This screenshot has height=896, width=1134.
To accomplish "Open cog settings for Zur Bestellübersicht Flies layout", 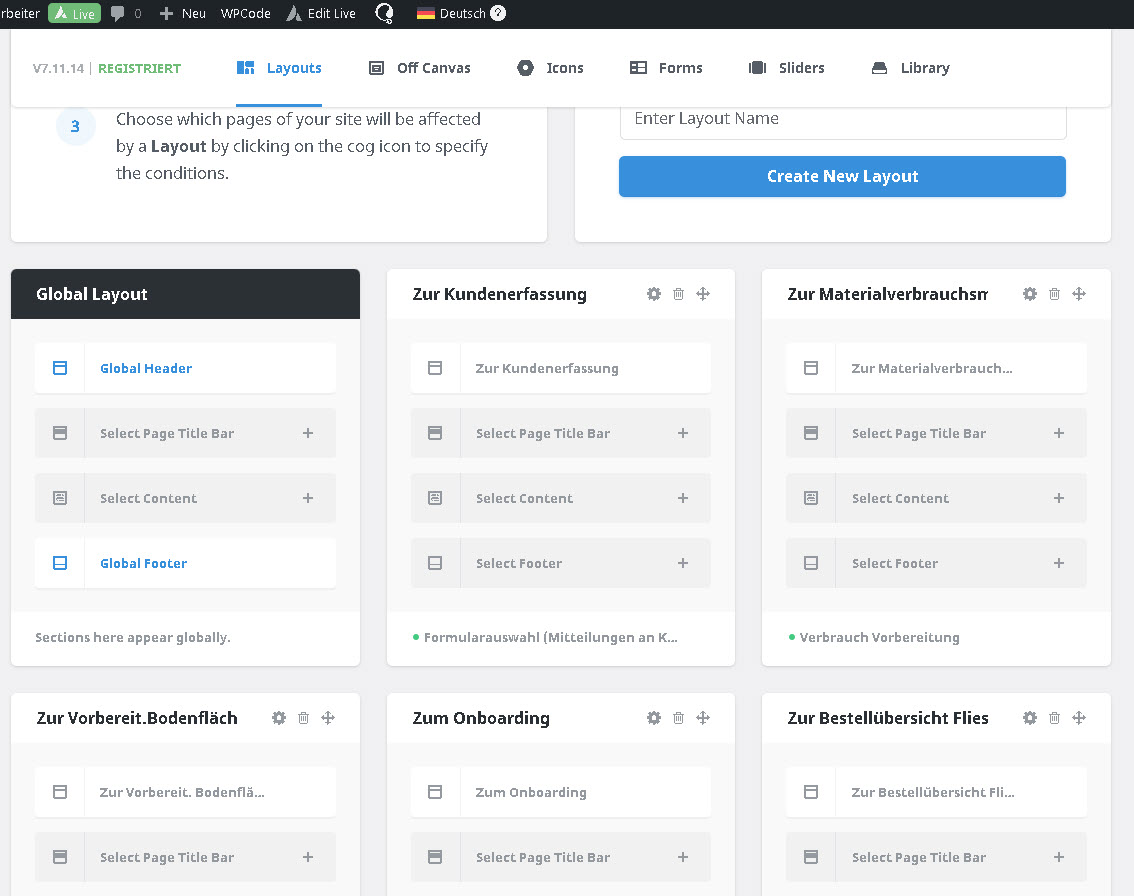I will click(1030, 717).
